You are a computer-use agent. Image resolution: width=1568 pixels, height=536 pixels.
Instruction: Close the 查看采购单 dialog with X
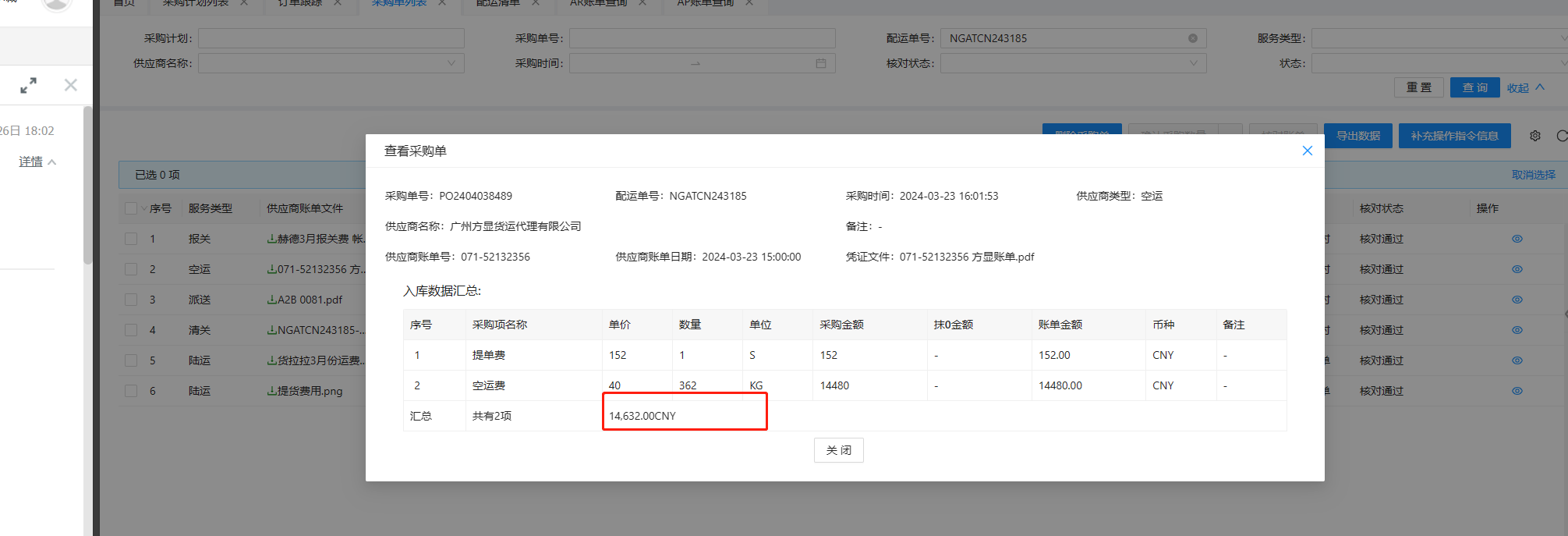point(1307,151)
